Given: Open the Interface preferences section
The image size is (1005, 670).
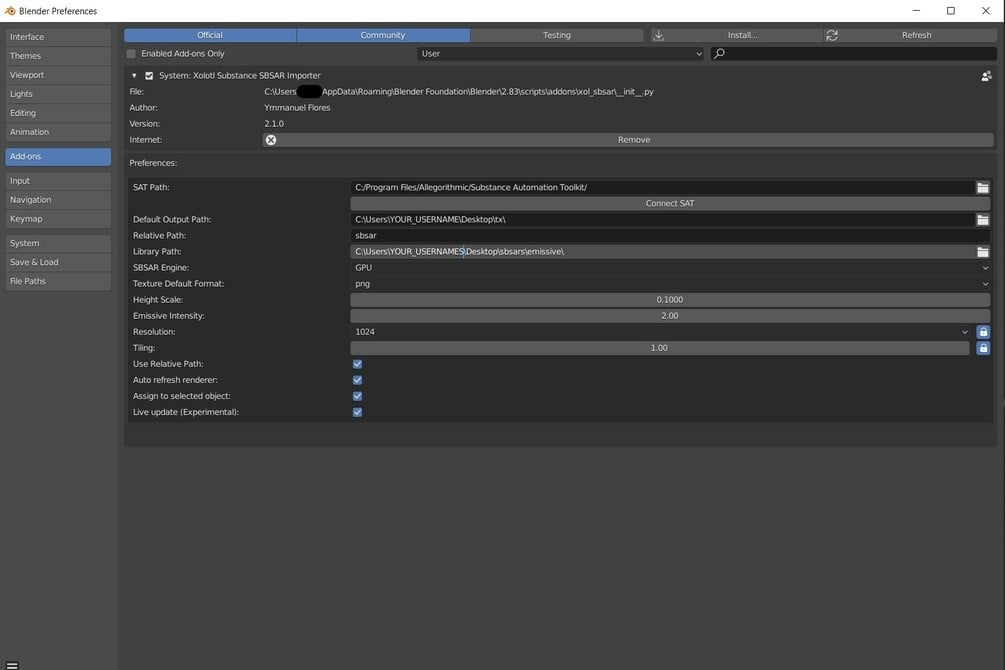Looking at the screenshot, I should click(58, 37).
